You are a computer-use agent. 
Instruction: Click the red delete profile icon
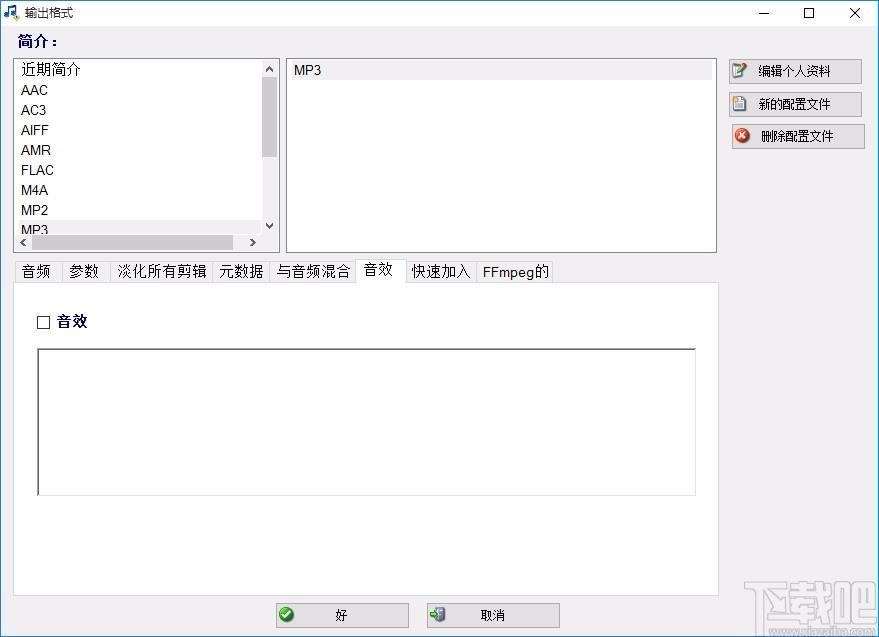click(x=742, y=136)
